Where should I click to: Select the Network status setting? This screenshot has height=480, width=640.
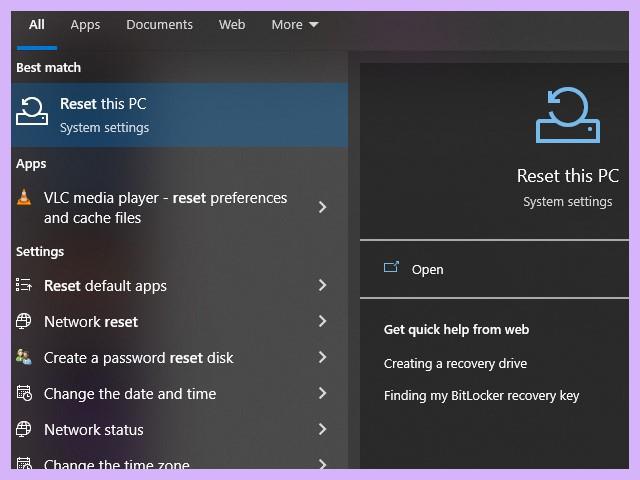coord(180,429)
